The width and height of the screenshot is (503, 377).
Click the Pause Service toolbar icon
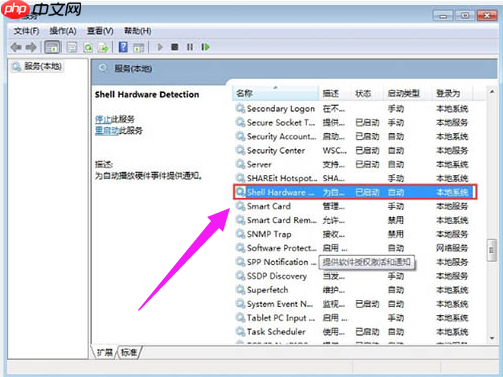[190, 47]
